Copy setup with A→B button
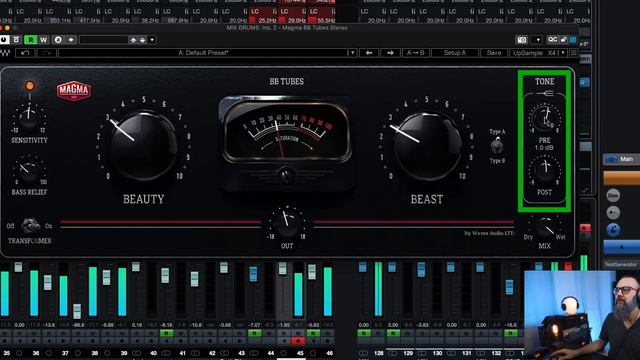Screen dimensions: 640x360 (x=416, y=53)
